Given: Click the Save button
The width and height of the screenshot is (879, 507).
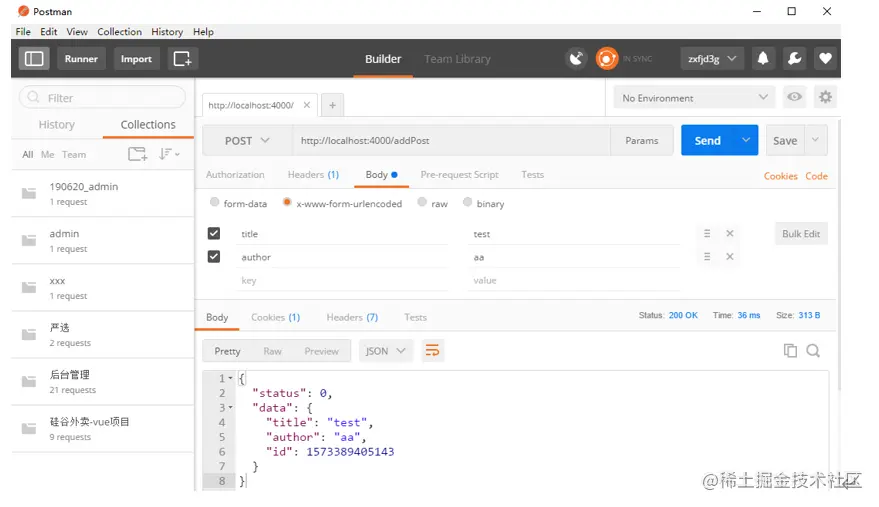Looking at the screenshot, I should (785, 140).
